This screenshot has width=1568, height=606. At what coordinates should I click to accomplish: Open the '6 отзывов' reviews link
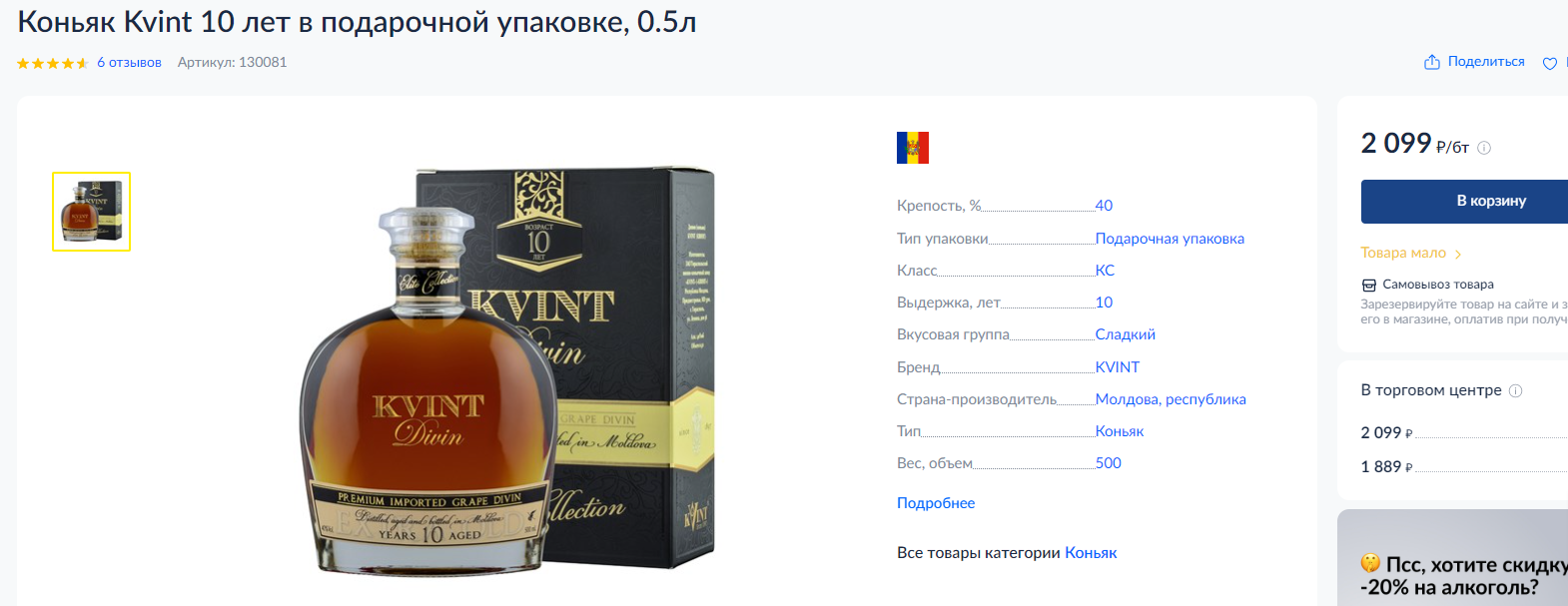[x=129, y=62]
